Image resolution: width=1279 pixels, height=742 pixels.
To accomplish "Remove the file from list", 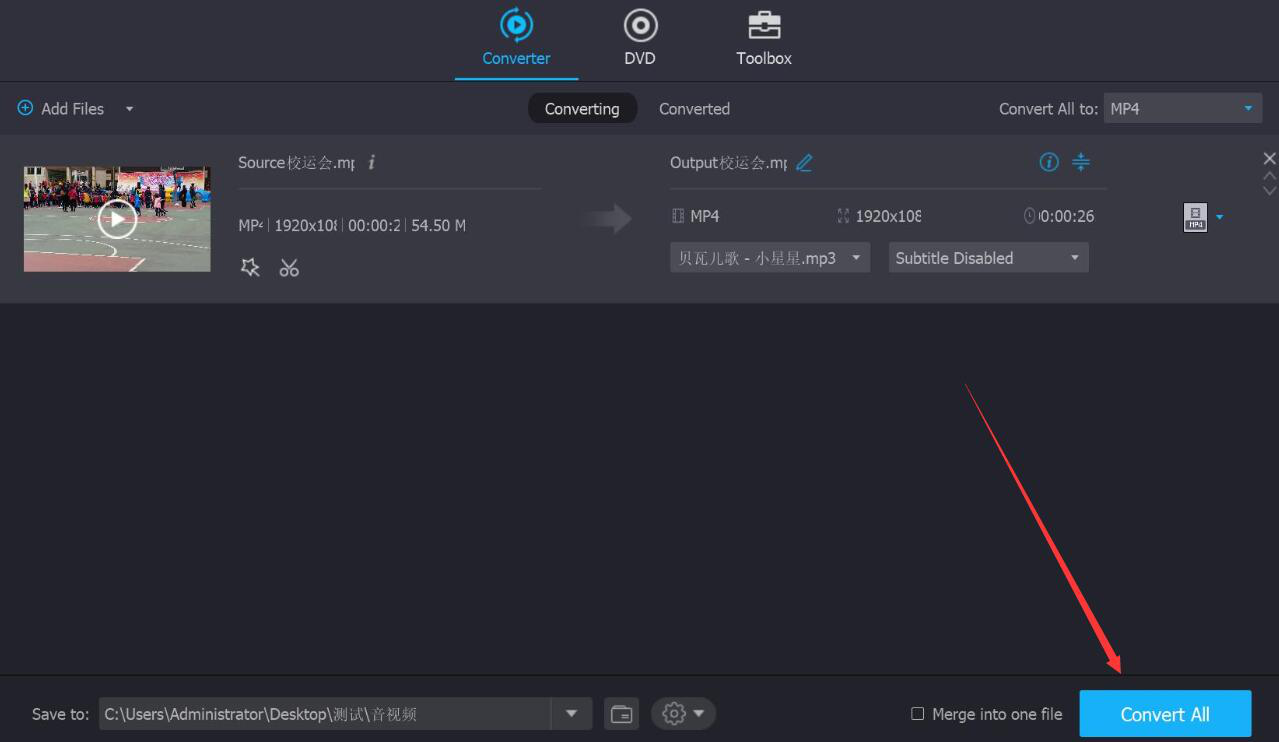I will point(1269,158).
